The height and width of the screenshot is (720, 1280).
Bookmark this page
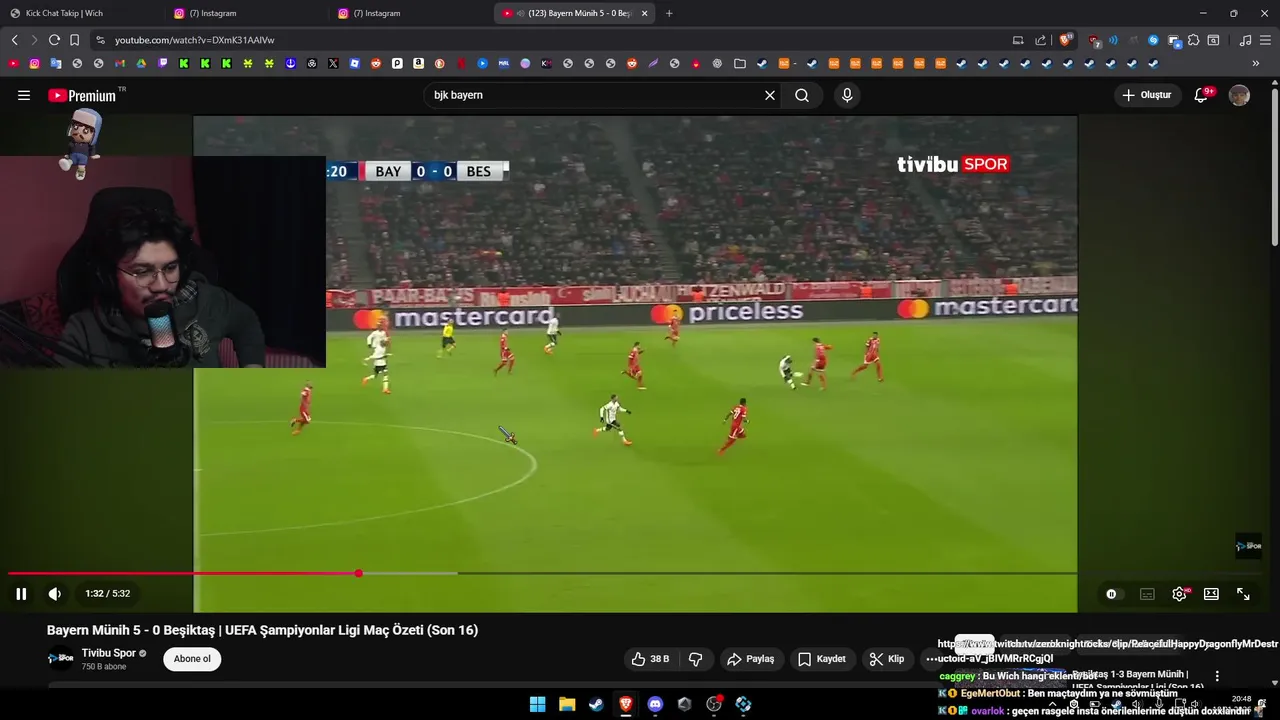point(74,40)
